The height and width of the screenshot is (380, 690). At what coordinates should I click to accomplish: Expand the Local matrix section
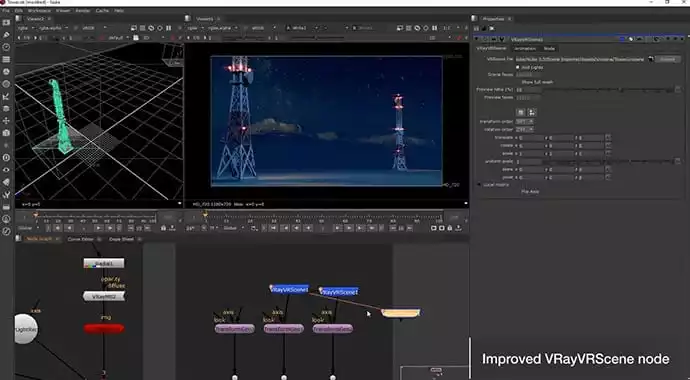pos(480,185)
